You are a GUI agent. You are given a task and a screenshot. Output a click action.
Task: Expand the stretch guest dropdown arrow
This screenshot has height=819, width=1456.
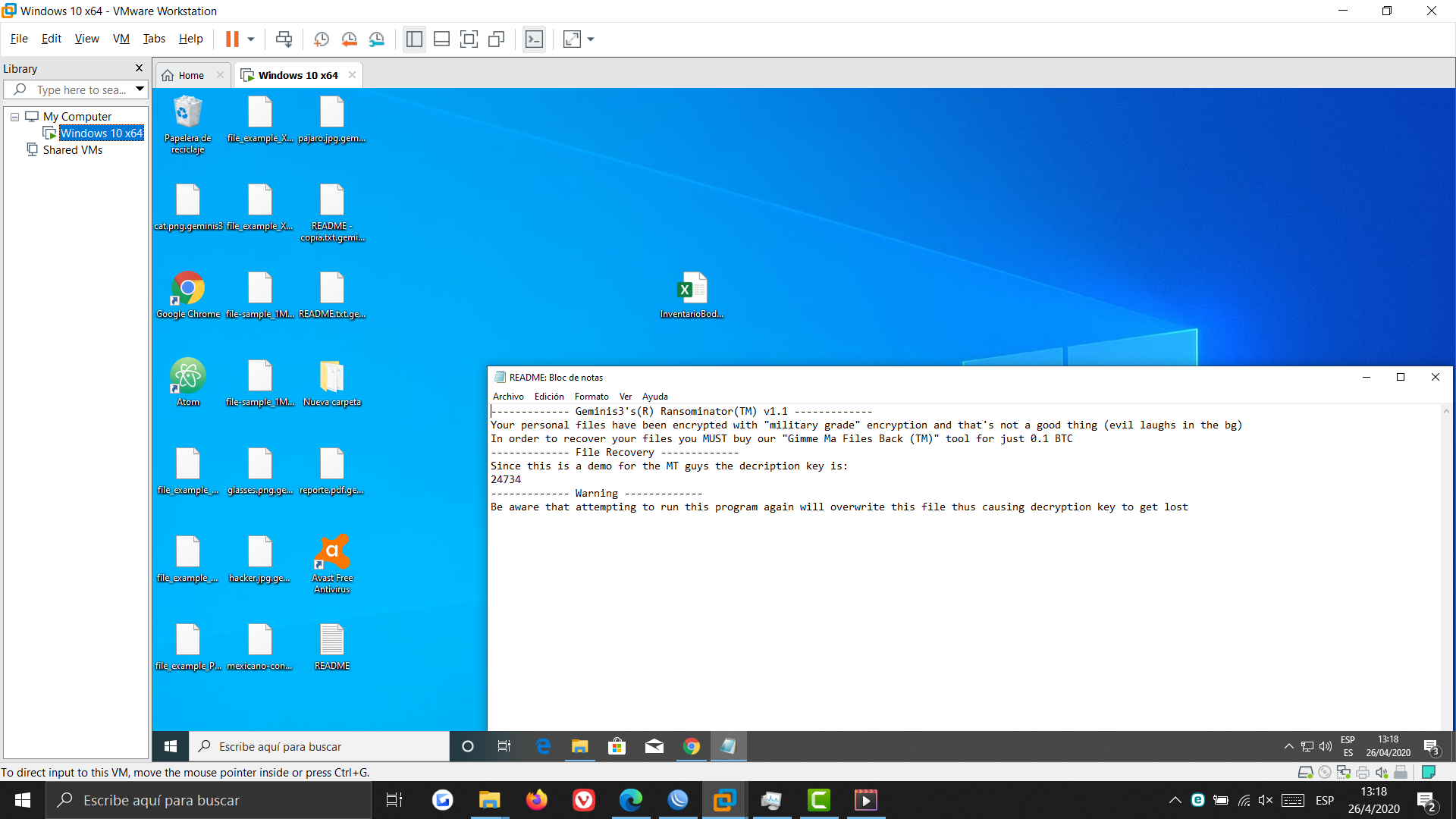(591, 39)
